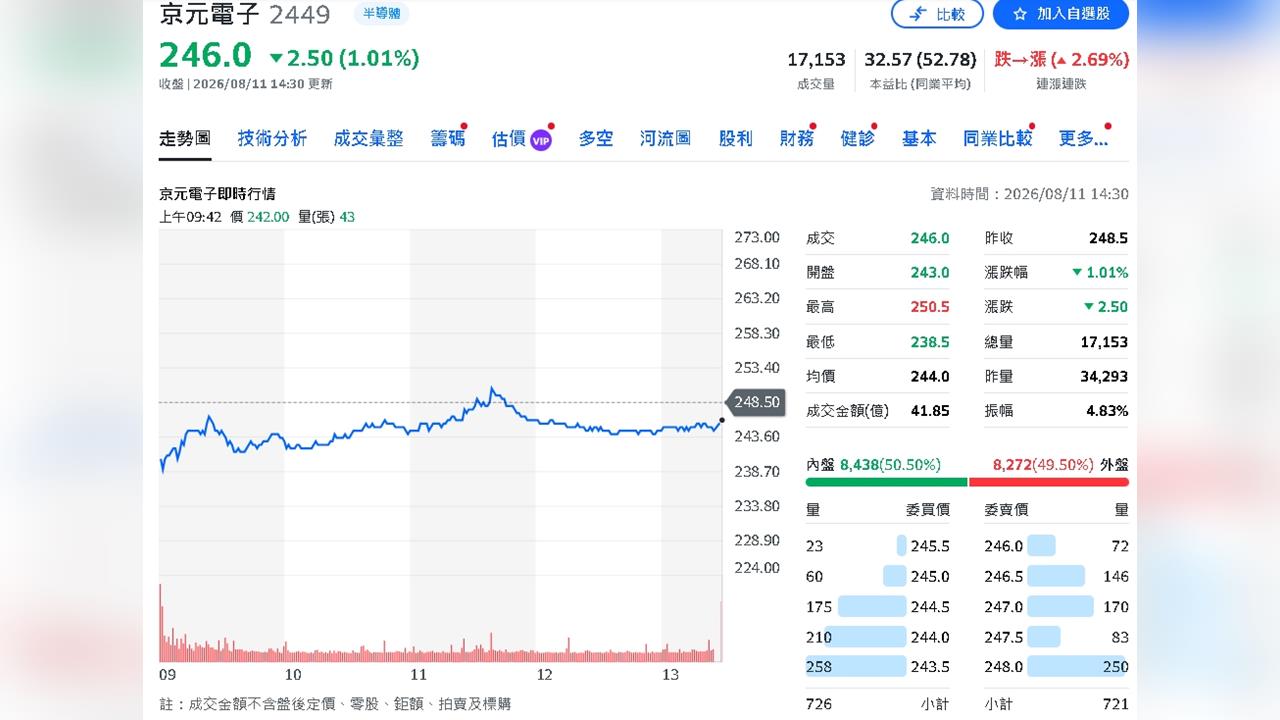The image size is (1280, 720).
Task: Switch to the 技術分析 tab
Action: click(x=272, y=139)
